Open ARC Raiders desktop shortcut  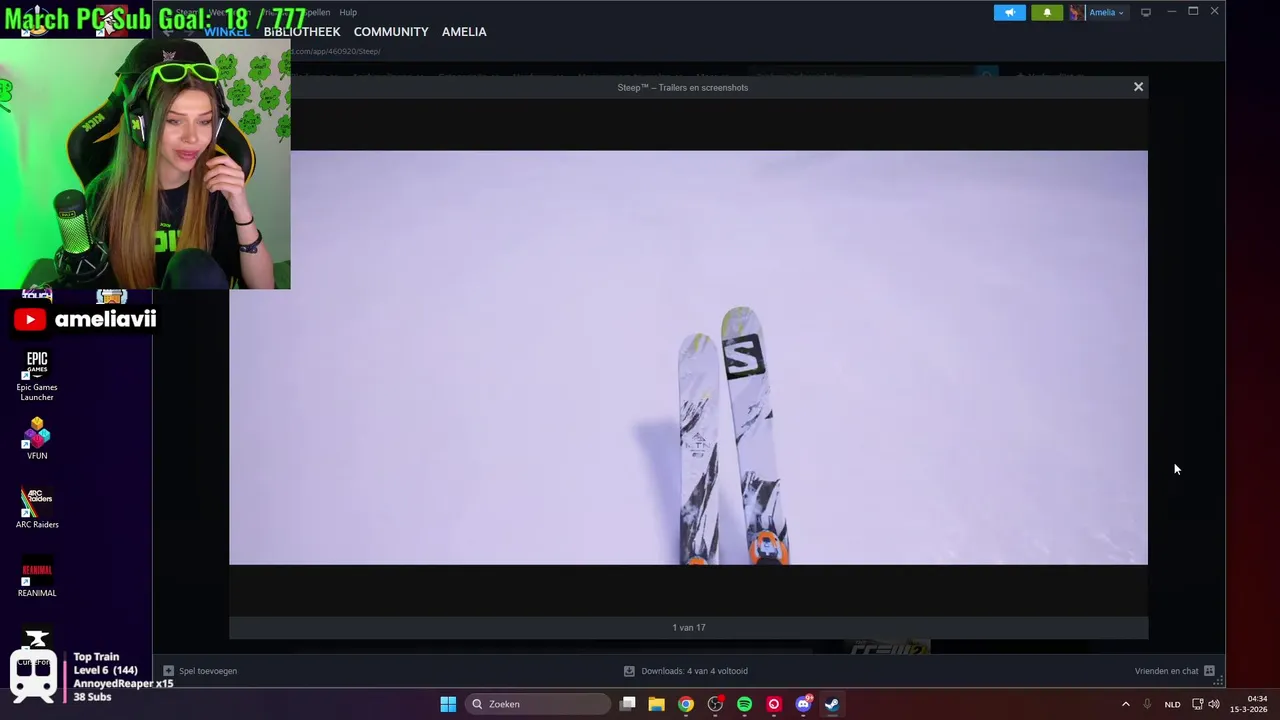tap(37, 508)
